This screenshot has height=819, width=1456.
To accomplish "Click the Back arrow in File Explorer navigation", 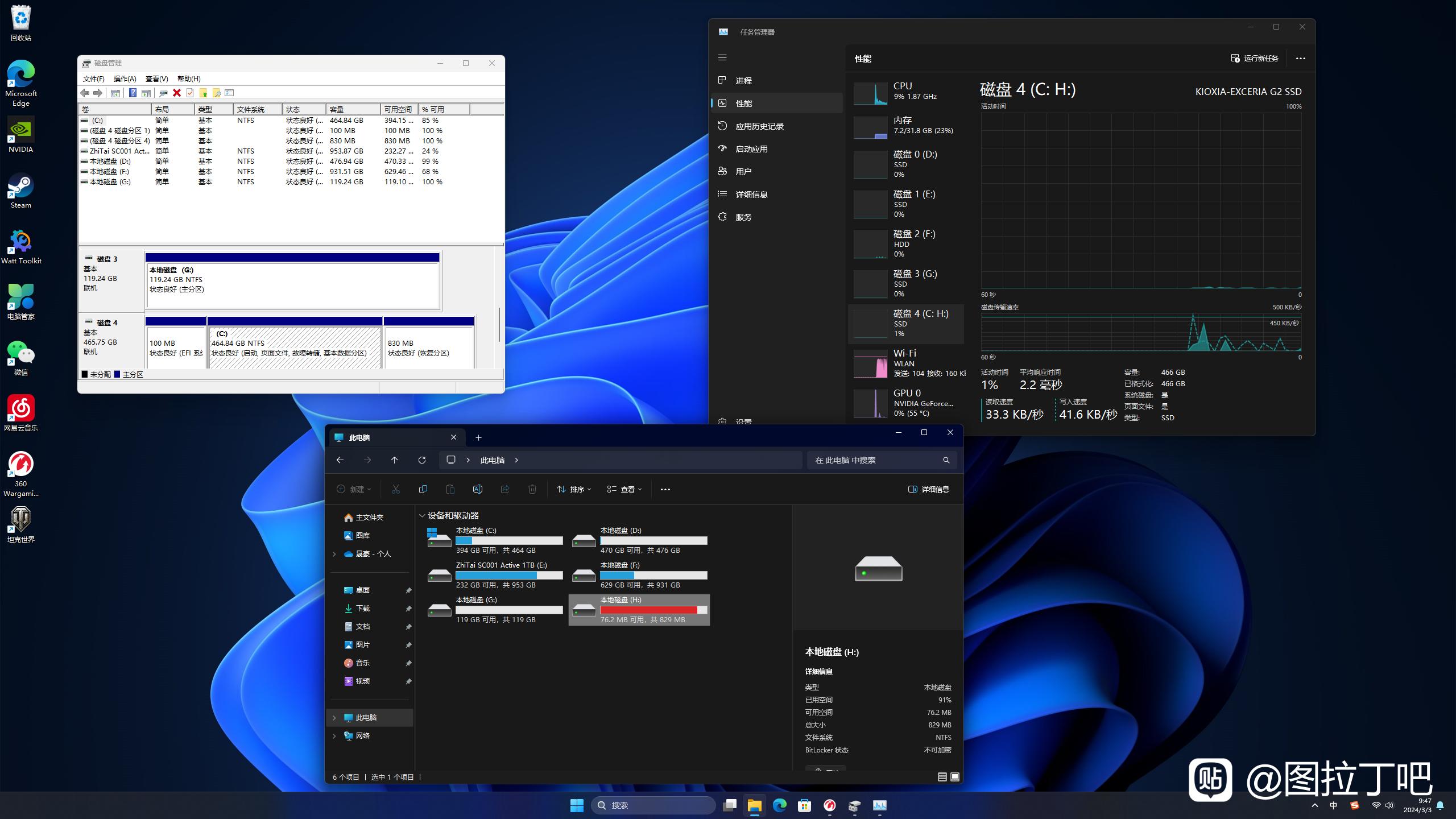I will pos(340,460).
